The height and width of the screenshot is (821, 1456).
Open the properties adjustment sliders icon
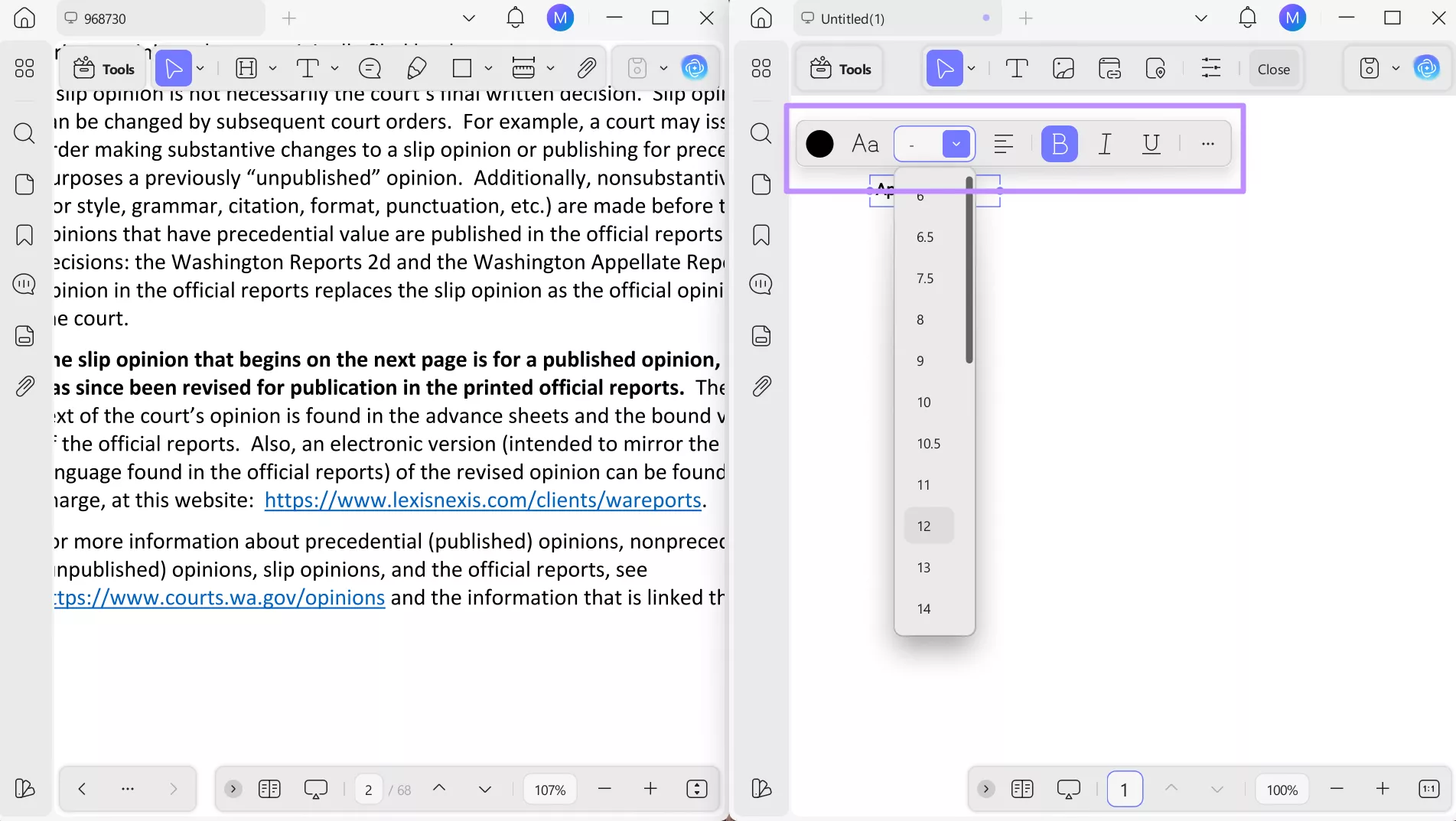(x=1212, y=68)
